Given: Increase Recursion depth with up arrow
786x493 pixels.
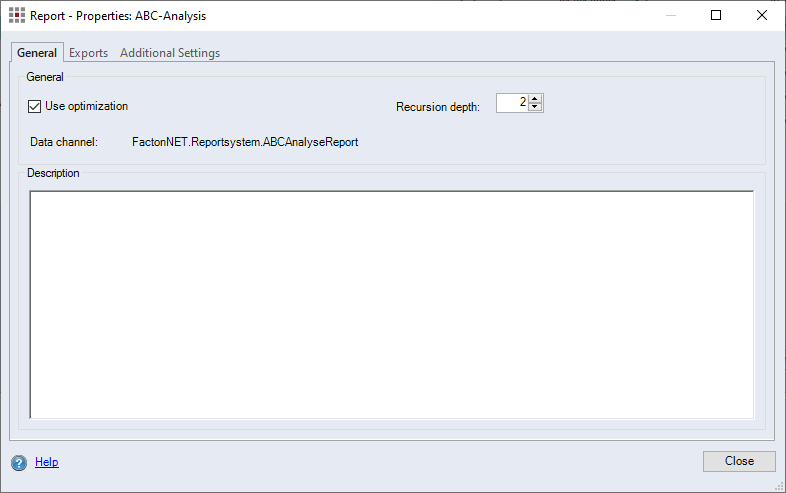Looking at the screenshot, I should (x=535, y=99).
